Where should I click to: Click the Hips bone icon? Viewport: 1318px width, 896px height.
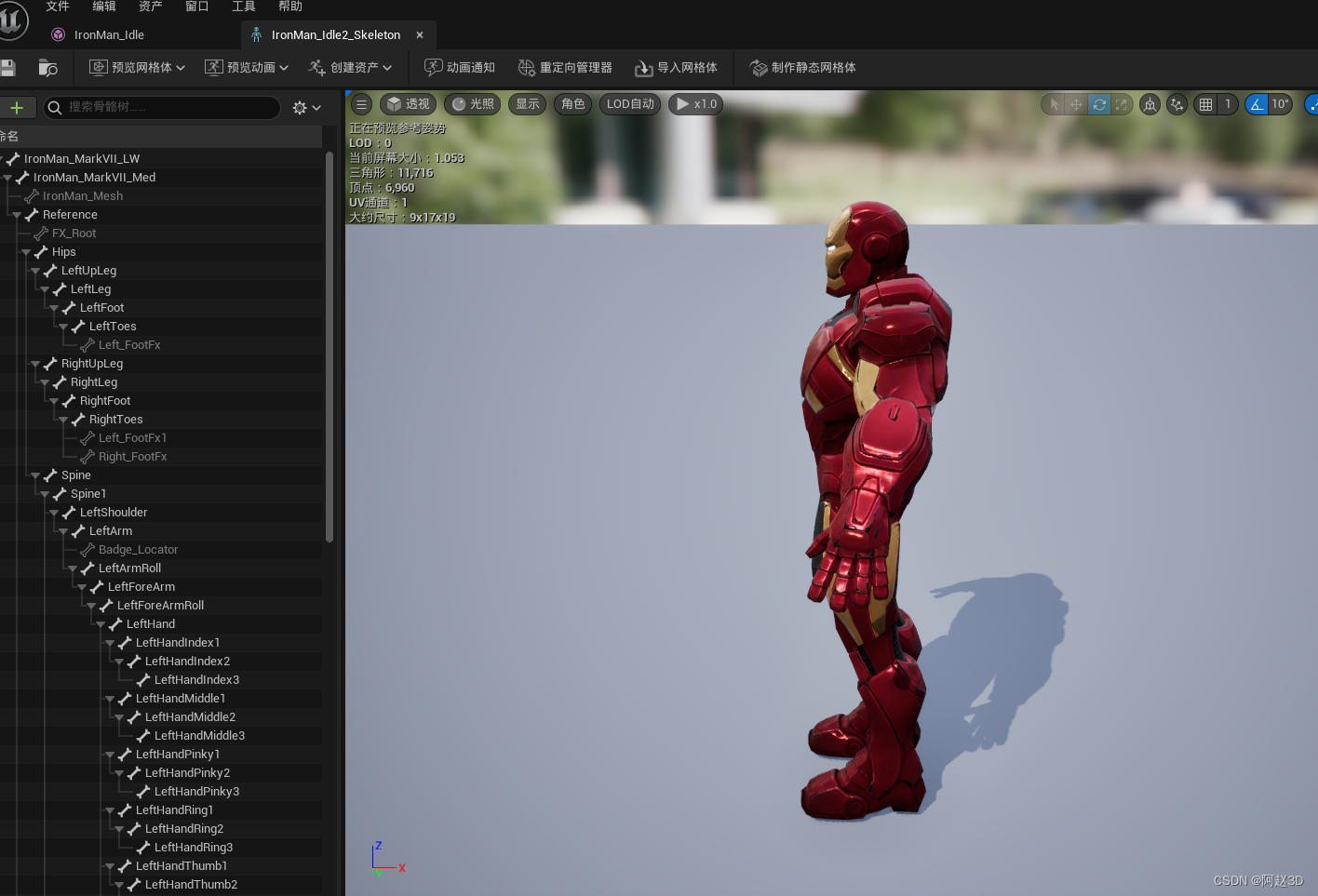[x=41, y=251]
